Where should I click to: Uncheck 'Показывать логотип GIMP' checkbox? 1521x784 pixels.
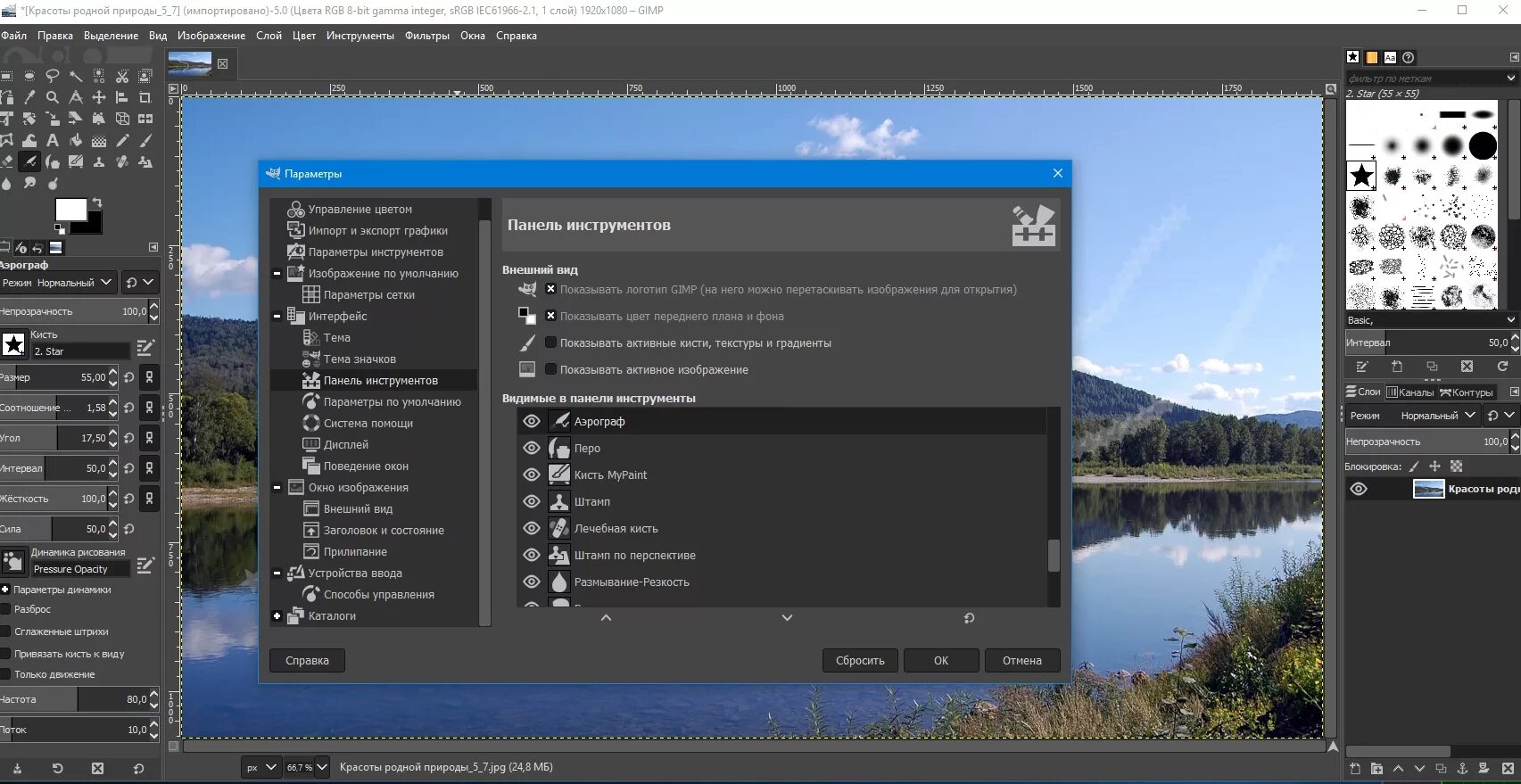[x=550, y=289]
